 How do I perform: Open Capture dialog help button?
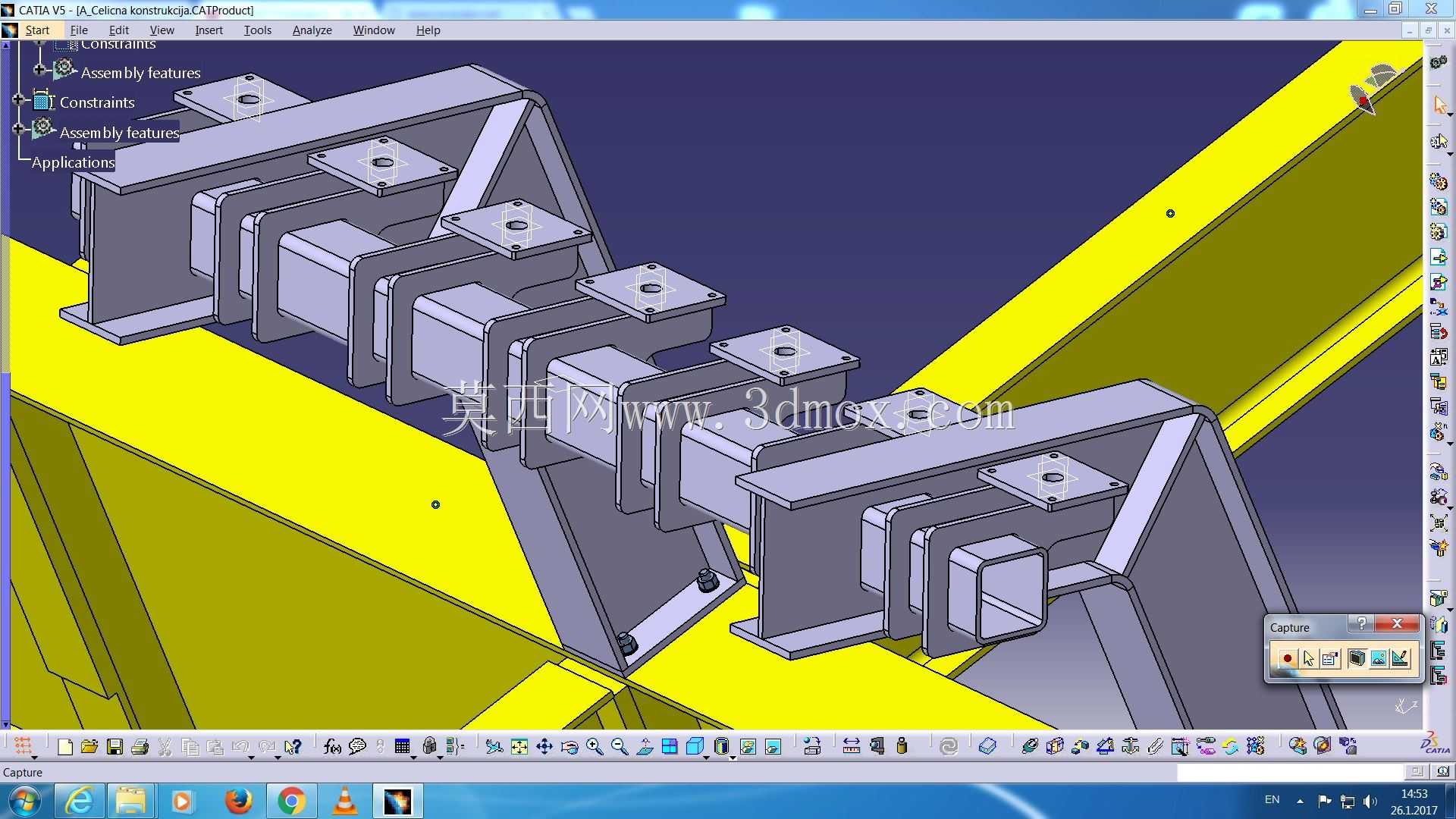1361,623
